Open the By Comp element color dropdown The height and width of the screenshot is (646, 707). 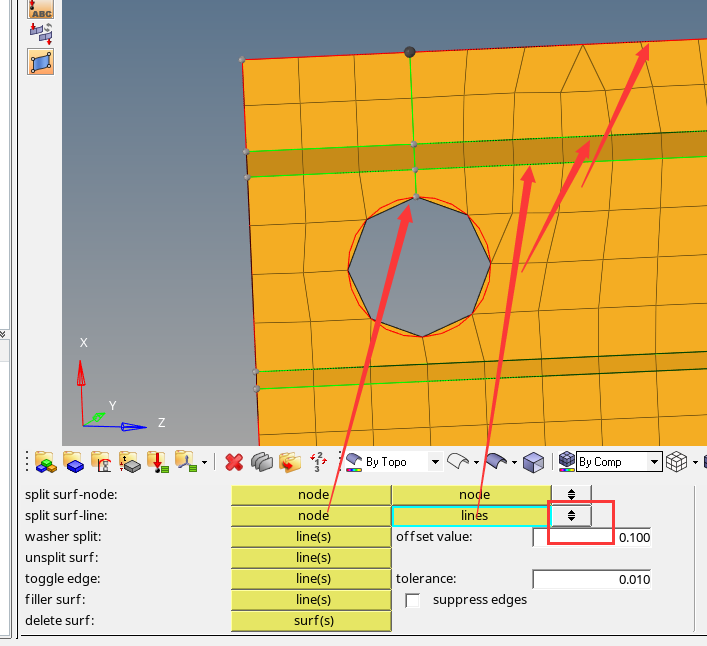coord(654,462)
